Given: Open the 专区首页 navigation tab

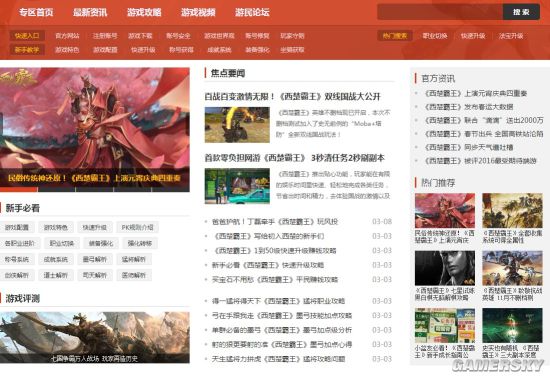Looking at the screenshot, I should click(36, 12).
